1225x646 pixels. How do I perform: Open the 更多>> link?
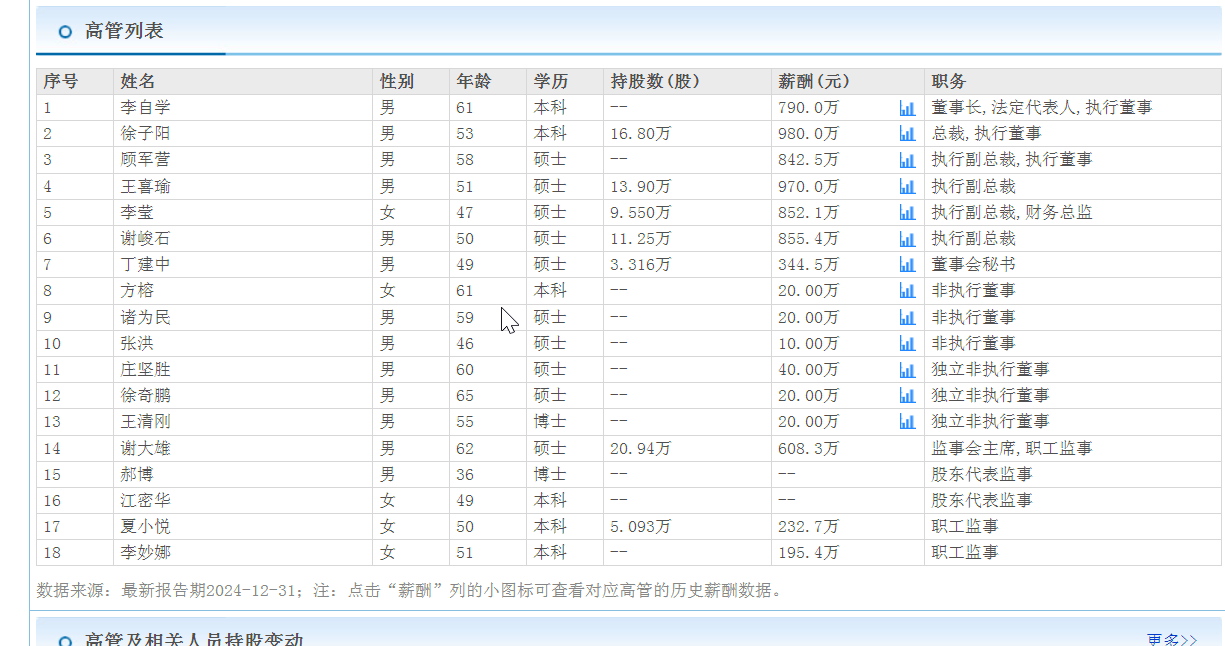click(x=1171, y=640)
